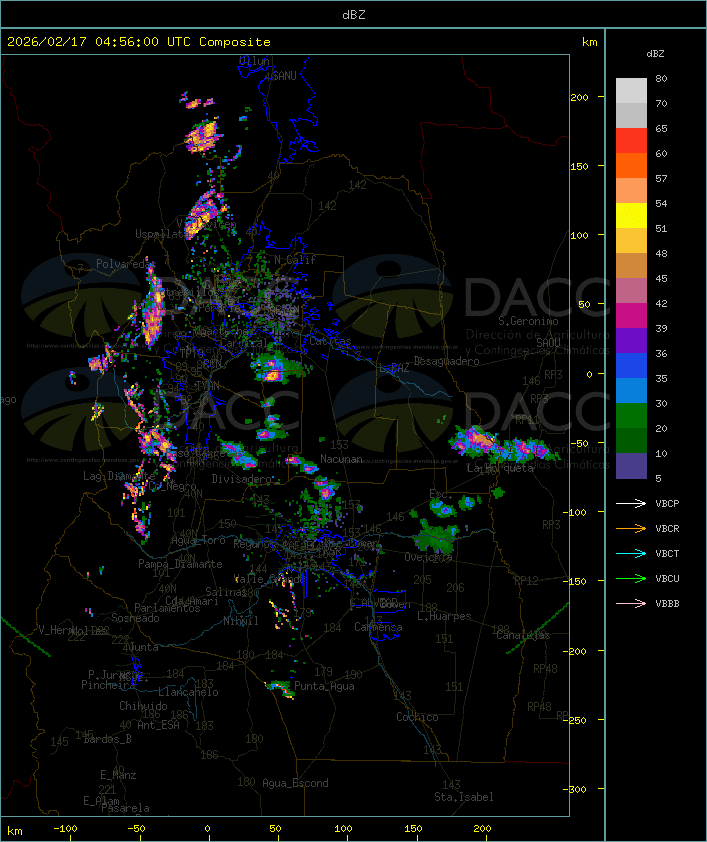Click the Pasarela map label
Image resolution: width=707 pixels, height=842 pixels.
point(125,808)
